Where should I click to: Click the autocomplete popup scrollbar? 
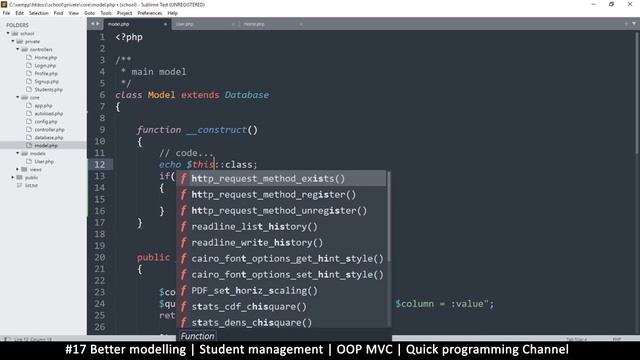click(x=389, y=217)
